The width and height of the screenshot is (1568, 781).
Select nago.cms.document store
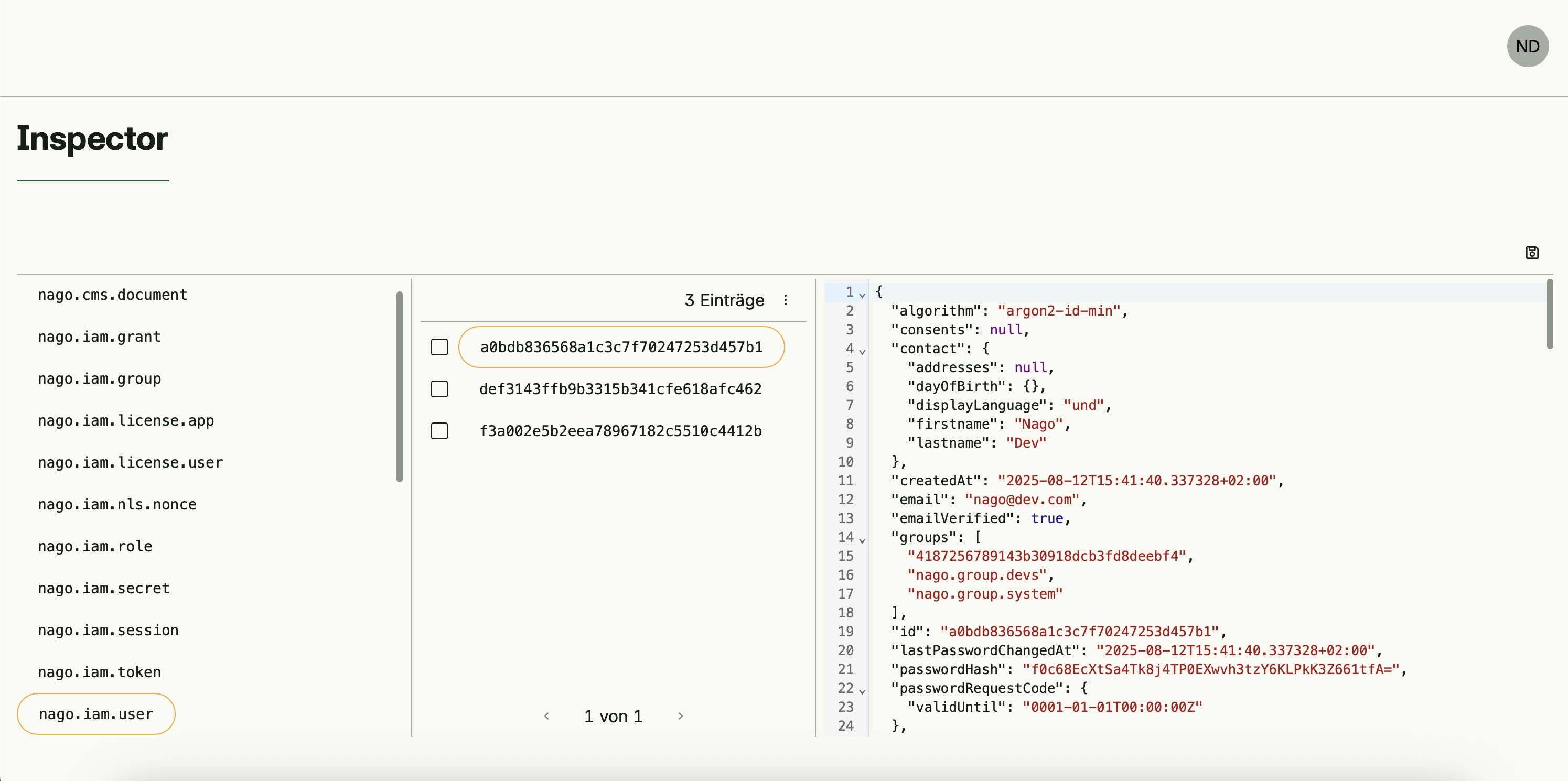[x=113, y=295]
